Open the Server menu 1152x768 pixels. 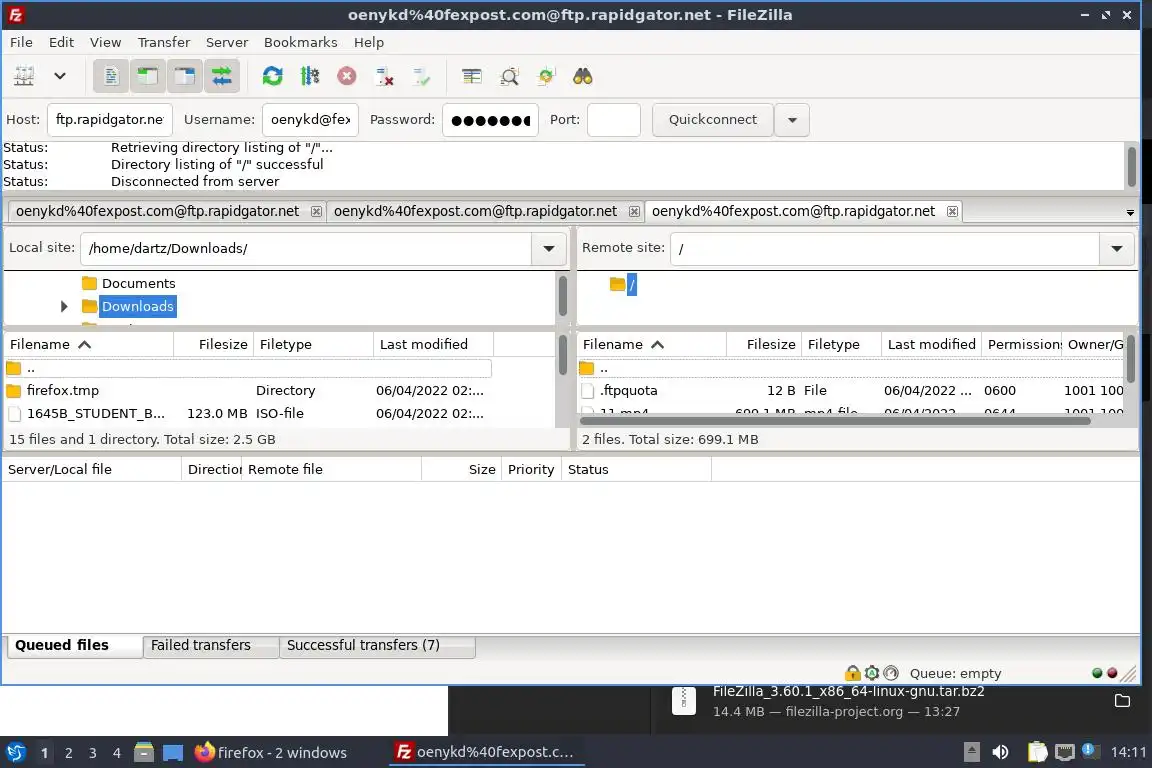pos(227,43)
